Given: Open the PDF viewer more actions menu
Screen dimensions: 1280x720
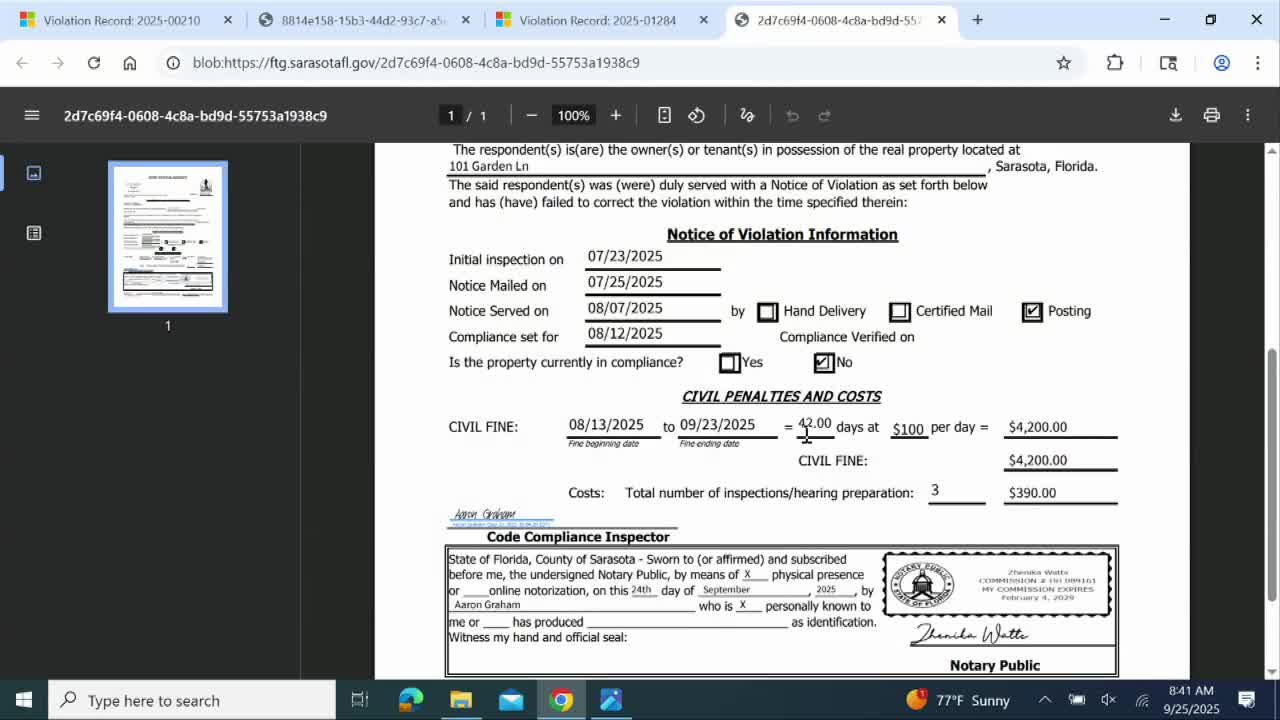Looking at the screenshot, I should coord(1247,115).
